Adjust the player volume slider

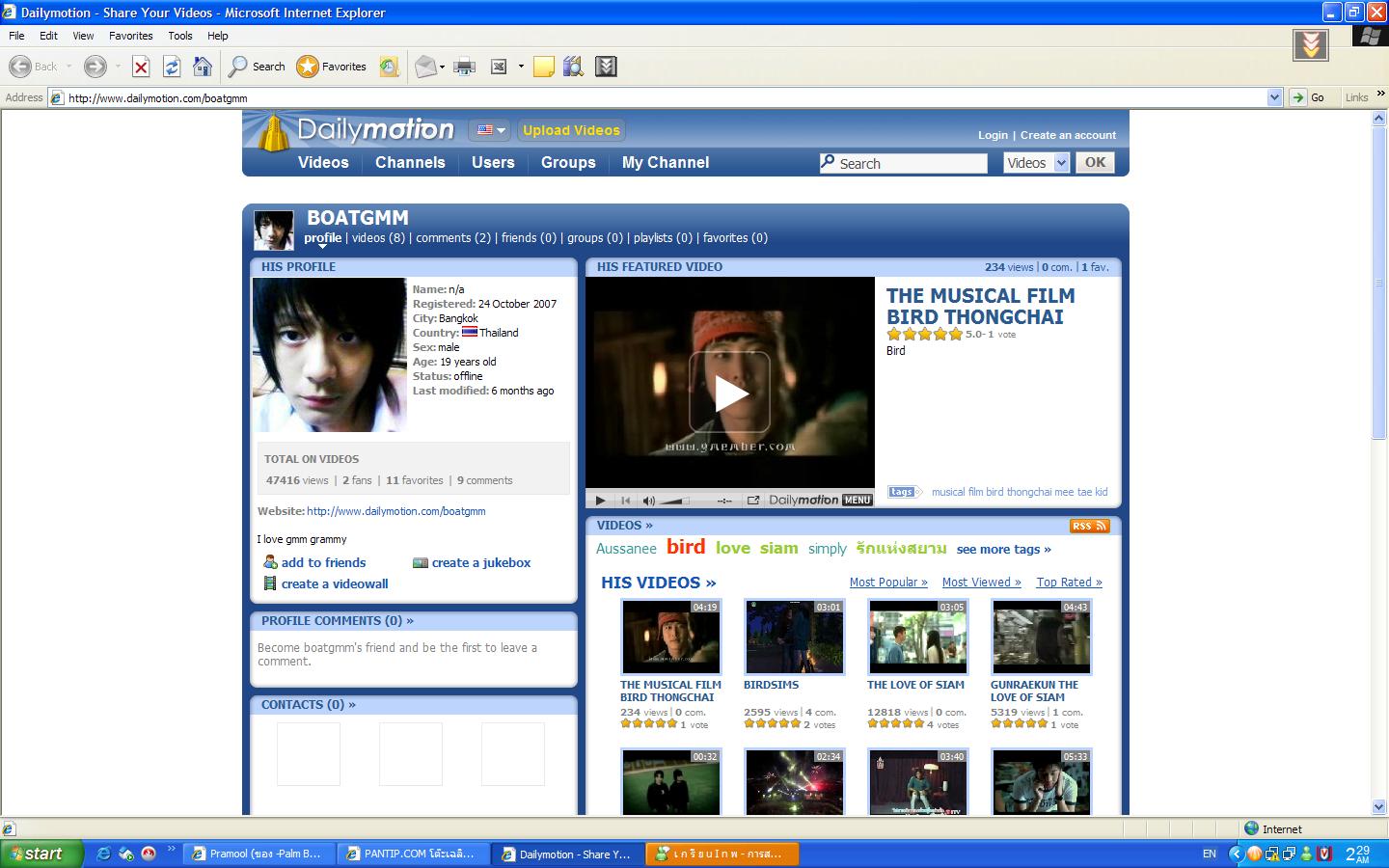tap(675, 501)
